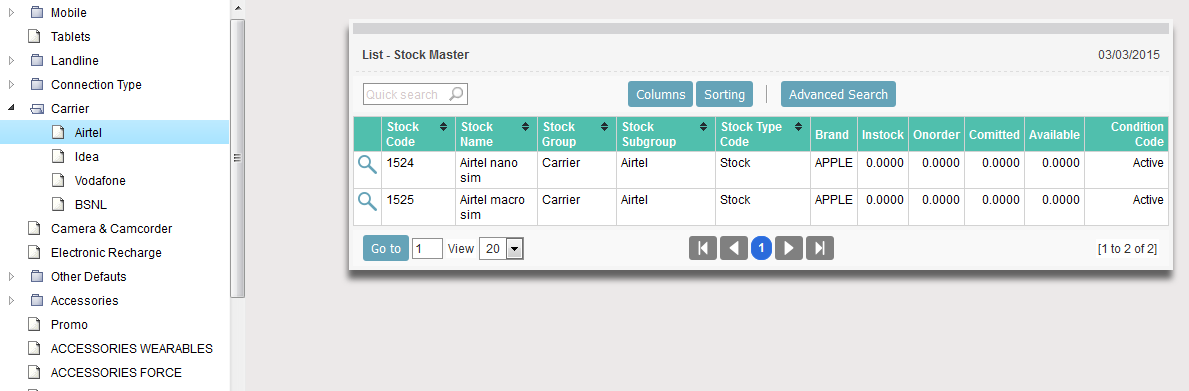Expand the Connection Type tree node
This screenshot has height=391, width=1189.
click(11, 85)
